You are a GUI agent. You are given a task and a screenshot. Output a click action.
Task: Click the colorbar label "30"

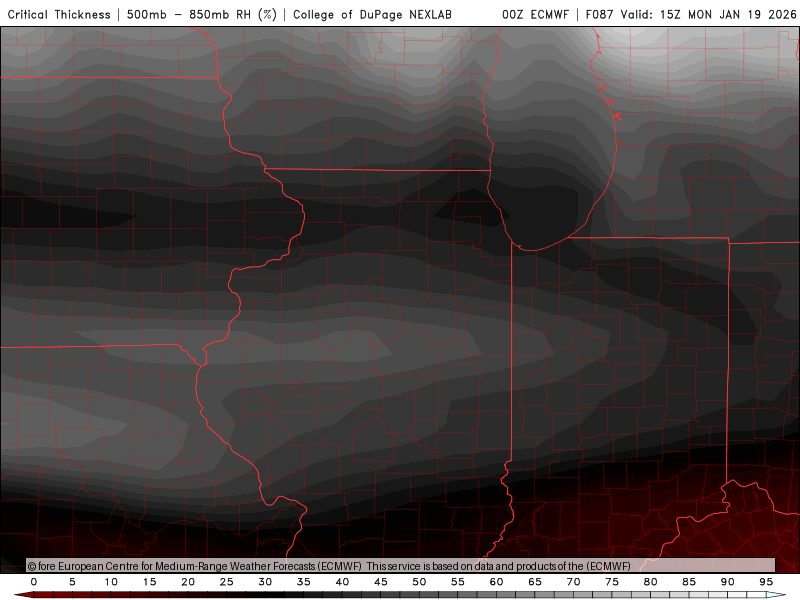pyautogui.click(x=265, y=582)
